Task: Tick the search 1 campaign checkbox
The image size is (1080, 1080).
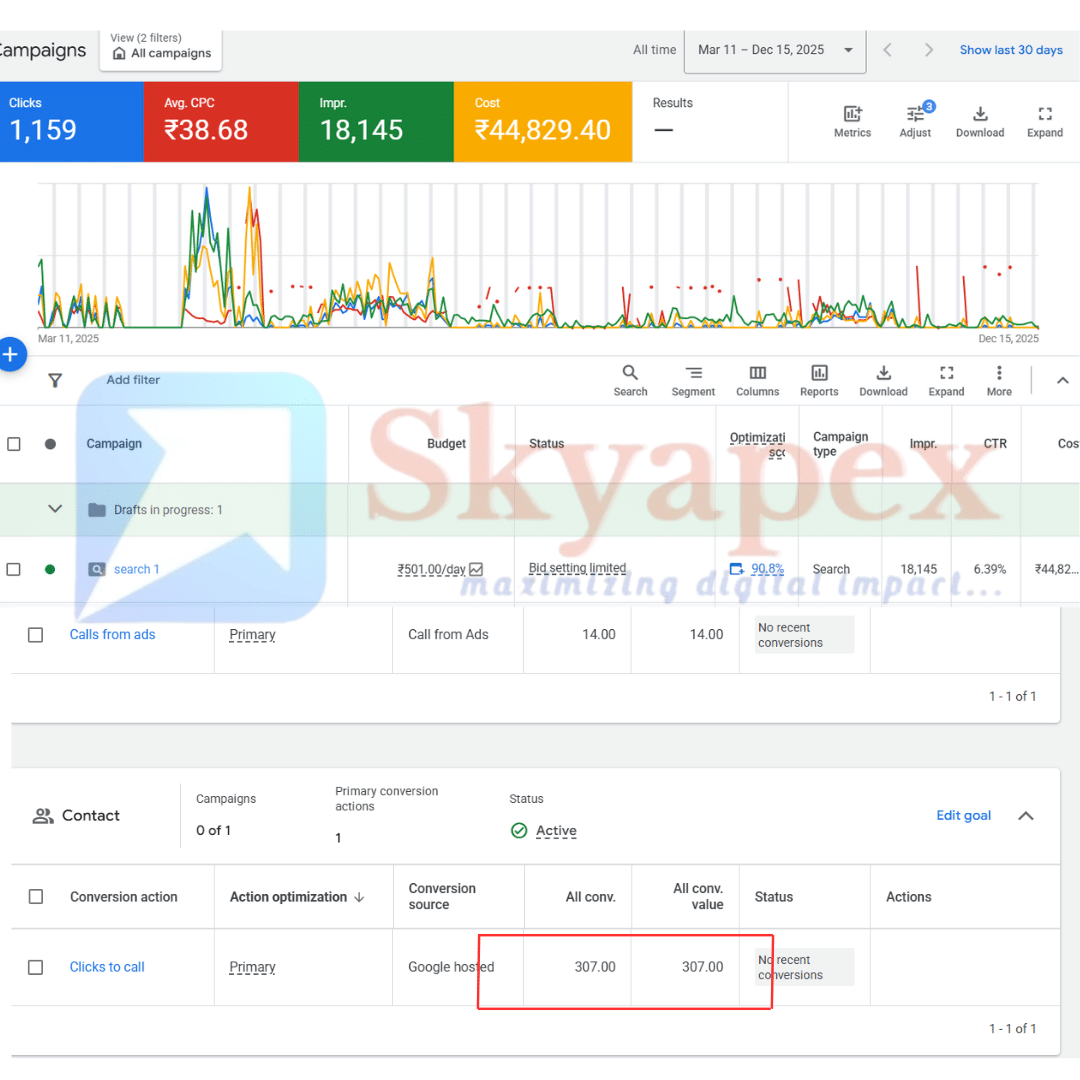Action: pos(14,569)
